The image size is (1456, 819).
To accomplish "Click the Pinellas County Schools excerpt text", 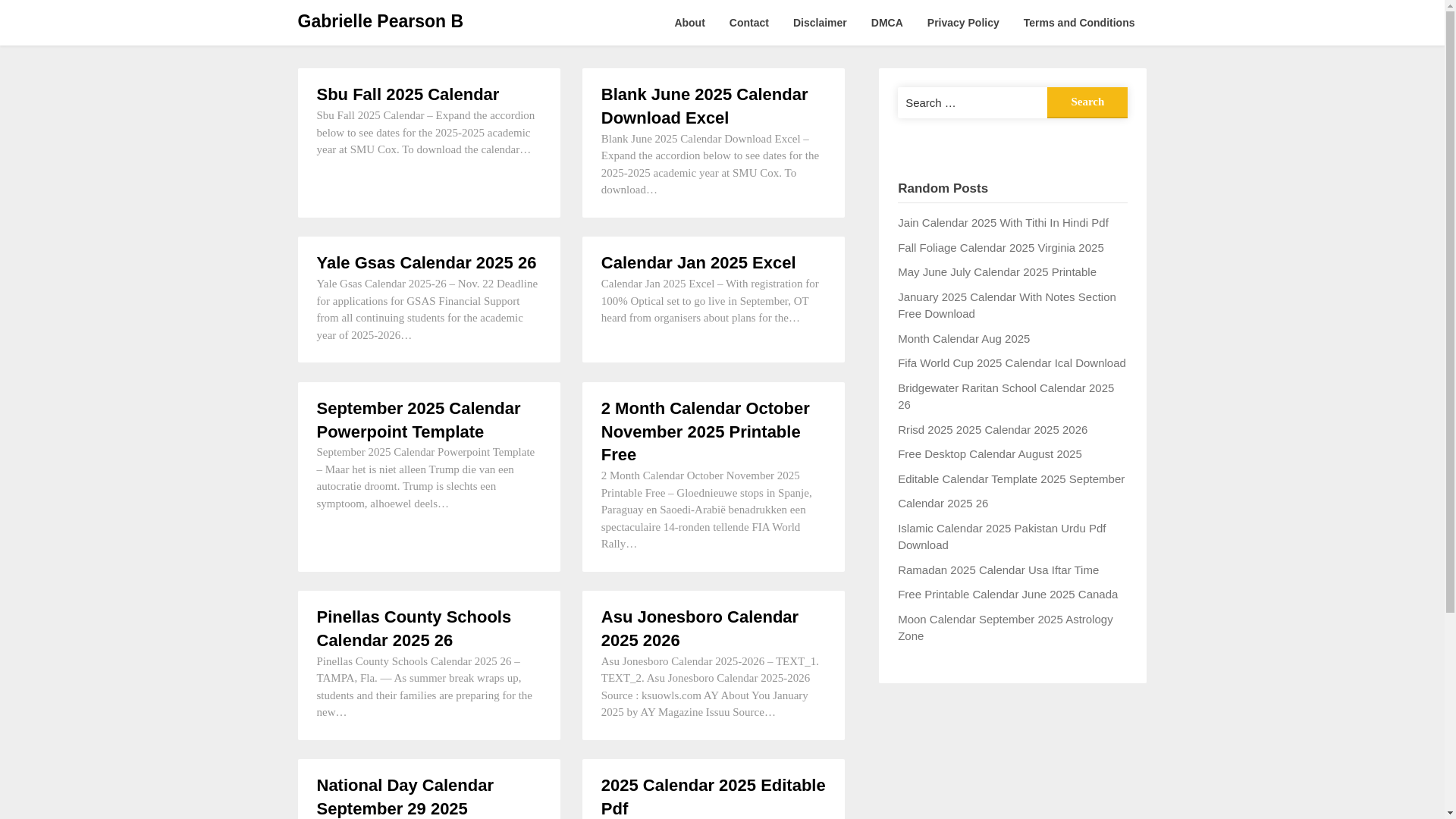I will click(x=425, y=687).
